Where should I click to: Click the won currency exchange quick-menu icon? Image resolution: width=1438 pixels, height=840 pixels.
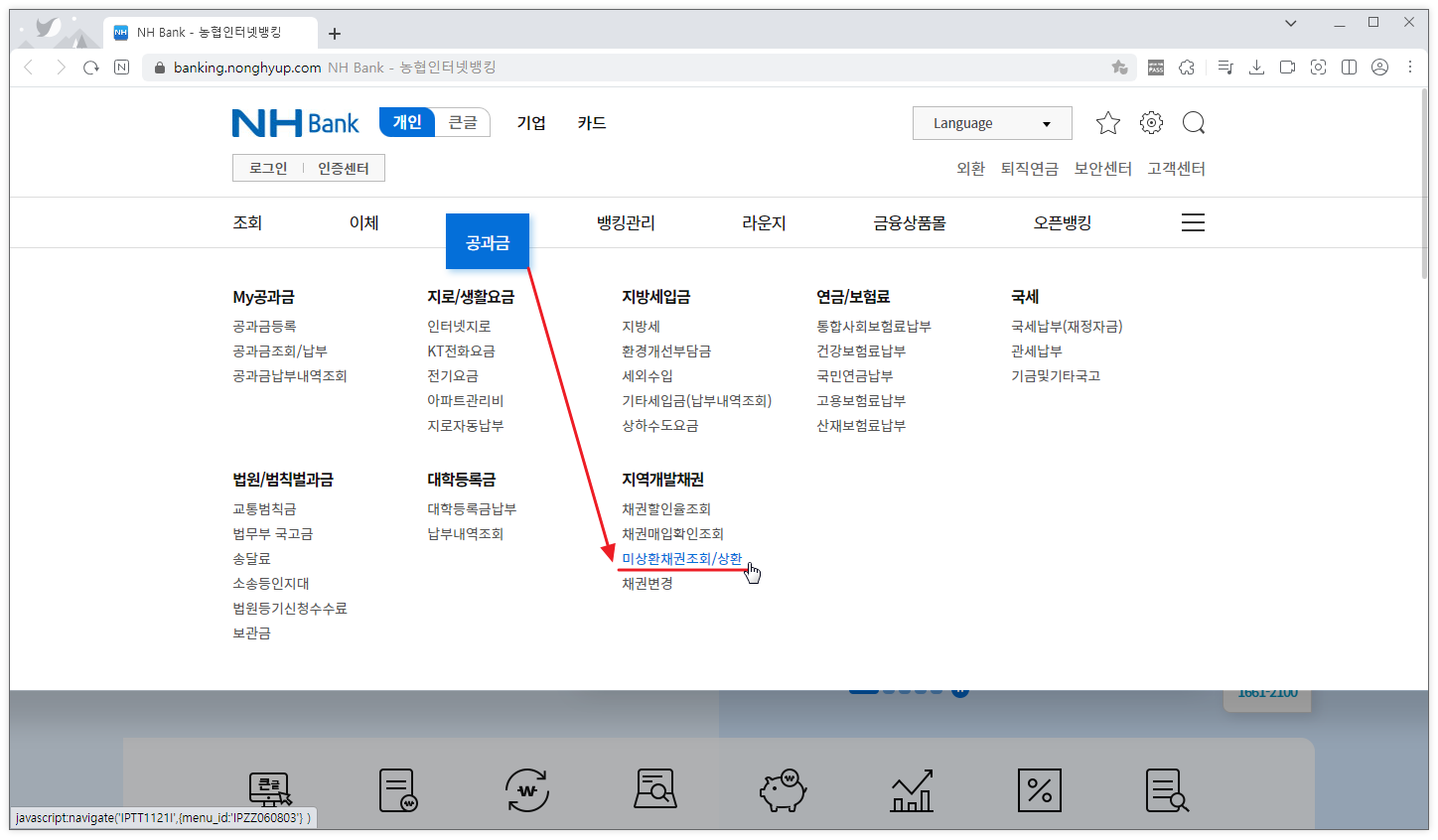(527, 790)
